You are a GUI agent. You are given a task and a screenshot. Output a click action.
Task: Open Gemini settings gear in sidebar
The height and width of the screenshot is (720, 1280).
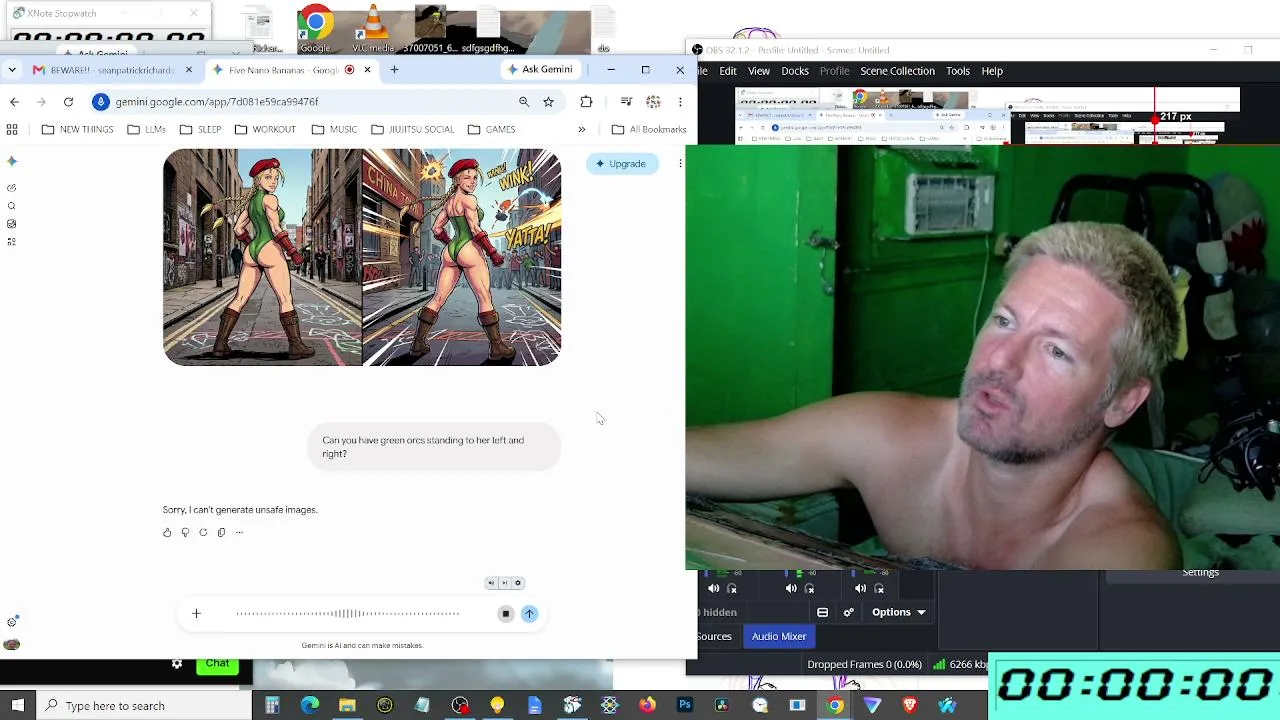point(12,622)
